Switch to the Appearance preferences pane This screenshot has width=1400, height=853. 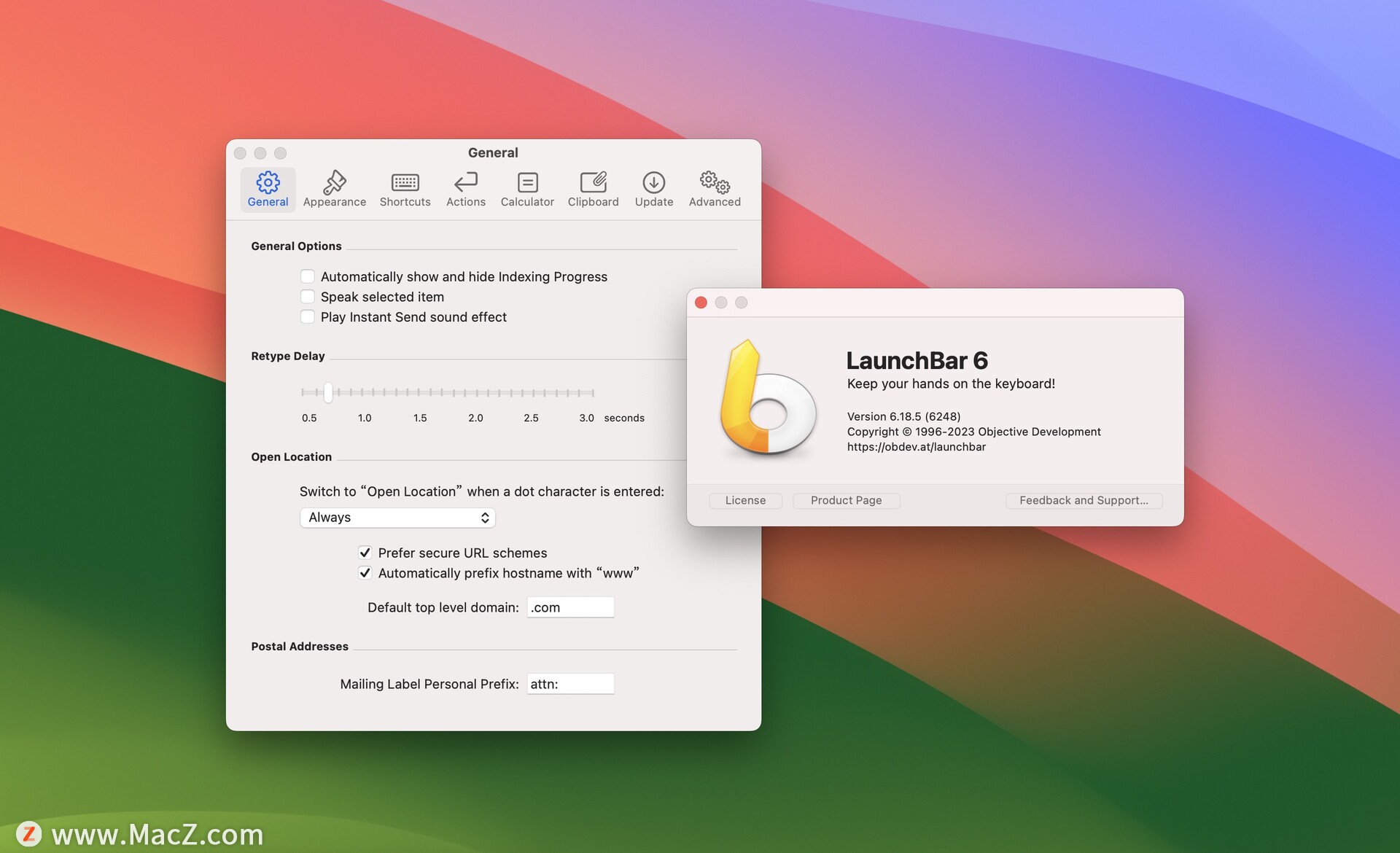point(334,188)
